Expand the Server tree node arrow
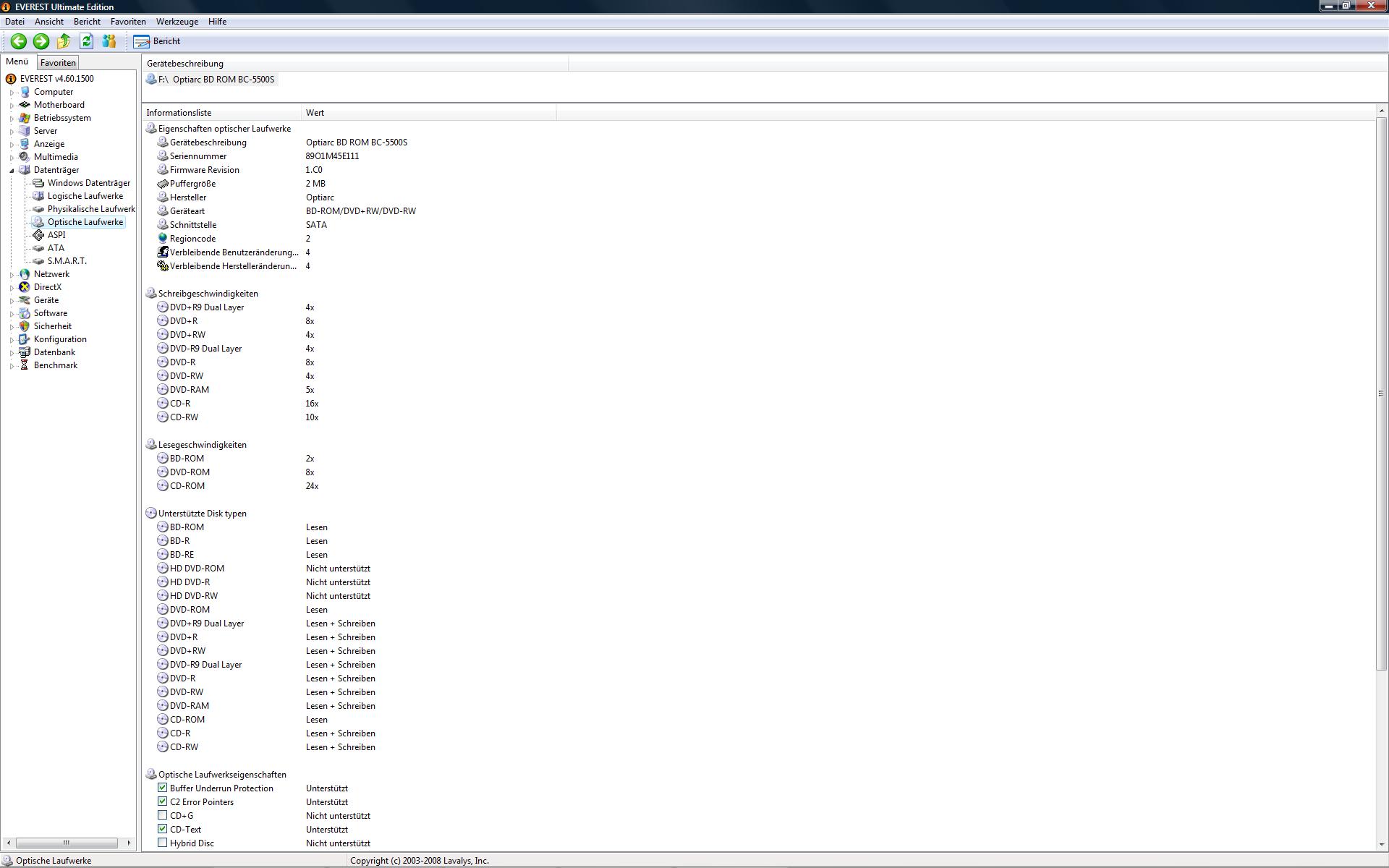1389x868 pixels. click(x=12, y=132)
